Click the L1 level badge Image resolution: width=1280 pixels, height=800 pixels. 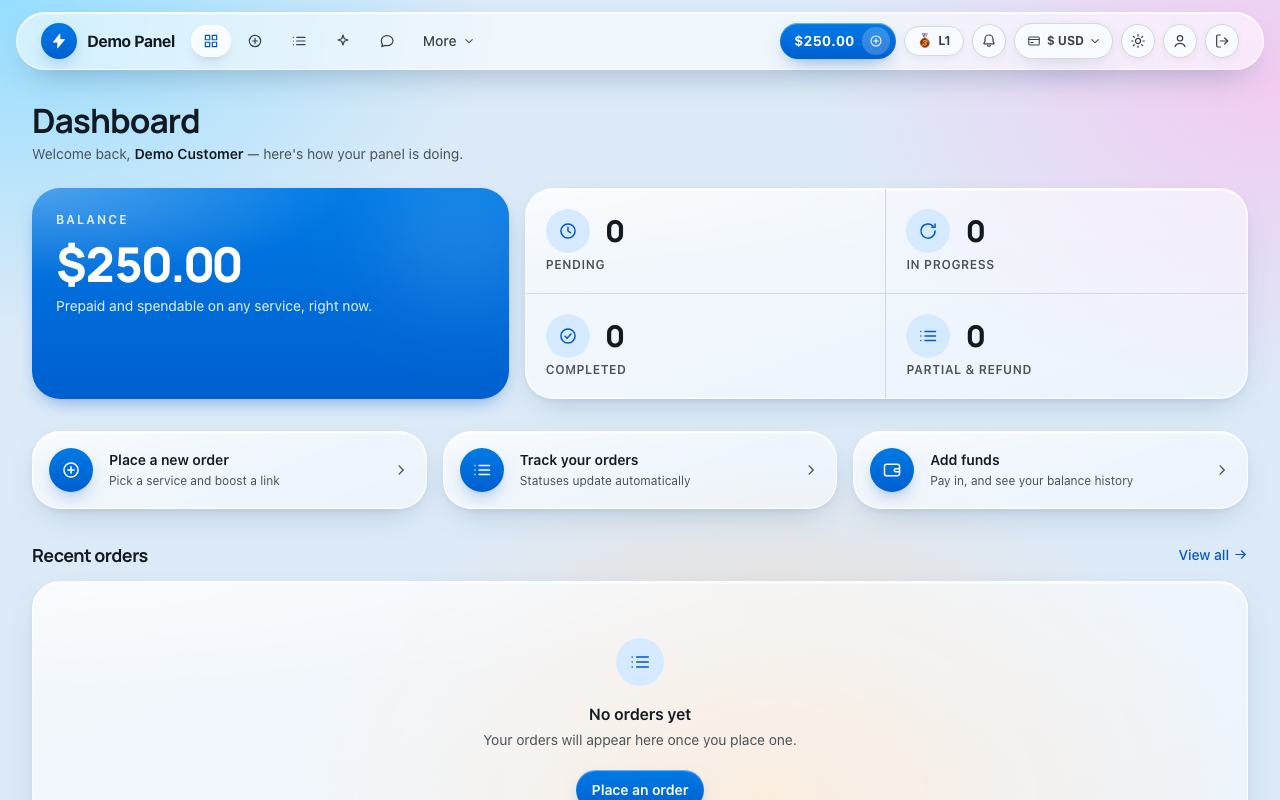pyautogui.click(x=934, y=41)
